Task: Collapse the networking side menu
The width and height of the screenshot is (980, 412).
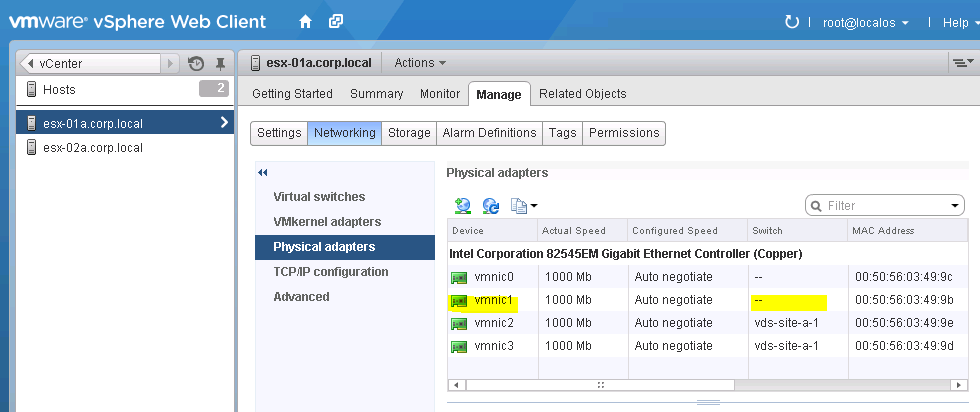Action: [x=262, y=173]
